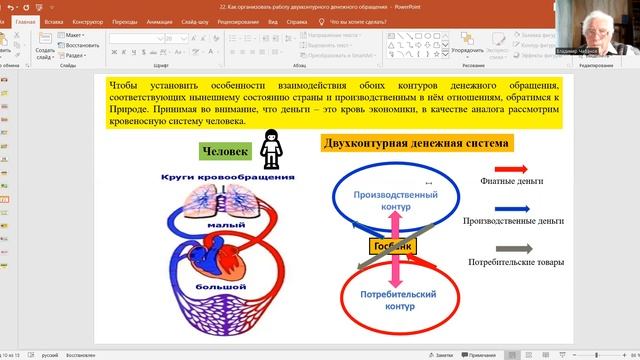This screenshot has width=640, height=360.
Task: Adjust the zoom slider in status bar
Action: click(x=596, y=355)
